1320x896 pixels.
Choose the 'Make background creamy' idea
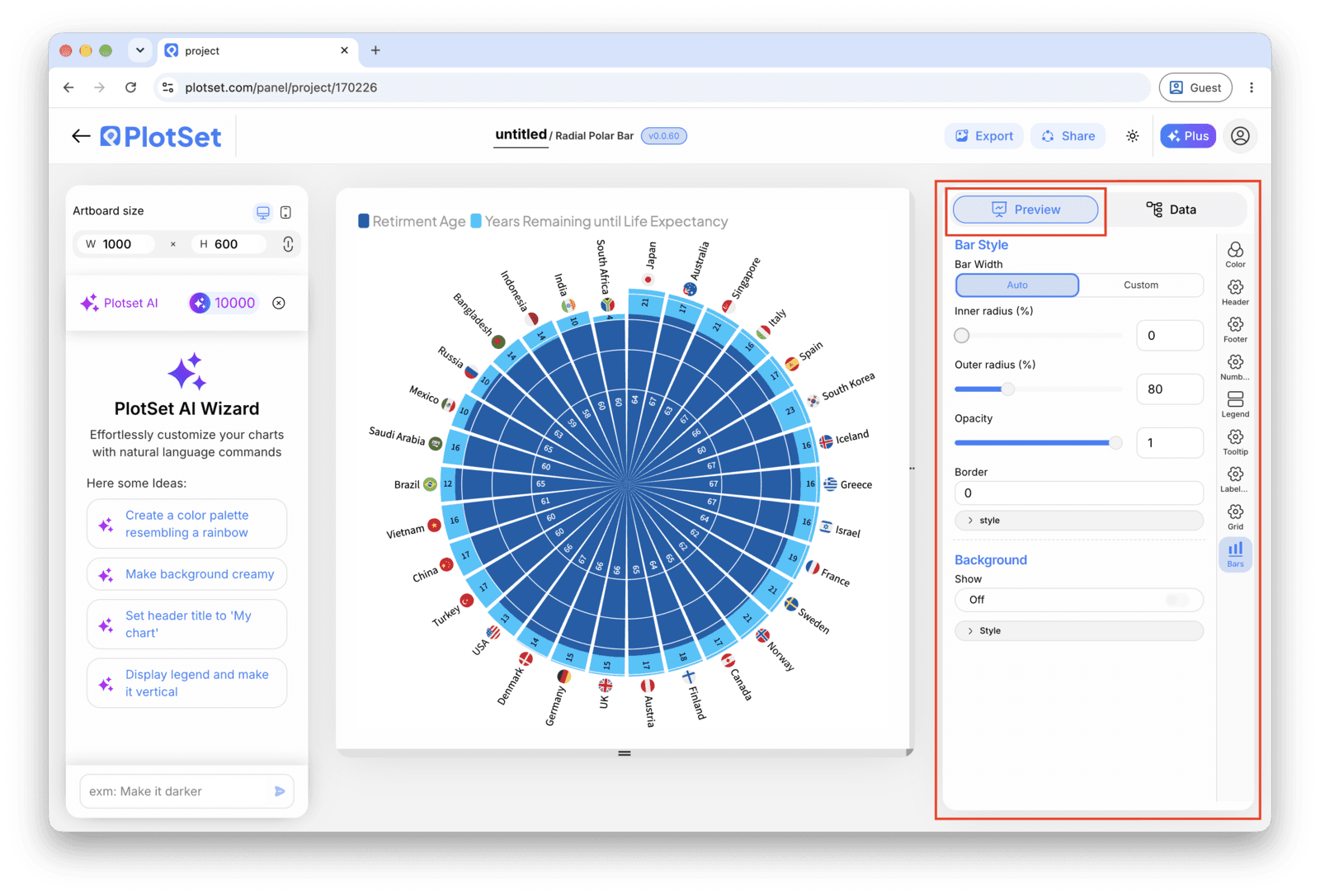[187, 574]
